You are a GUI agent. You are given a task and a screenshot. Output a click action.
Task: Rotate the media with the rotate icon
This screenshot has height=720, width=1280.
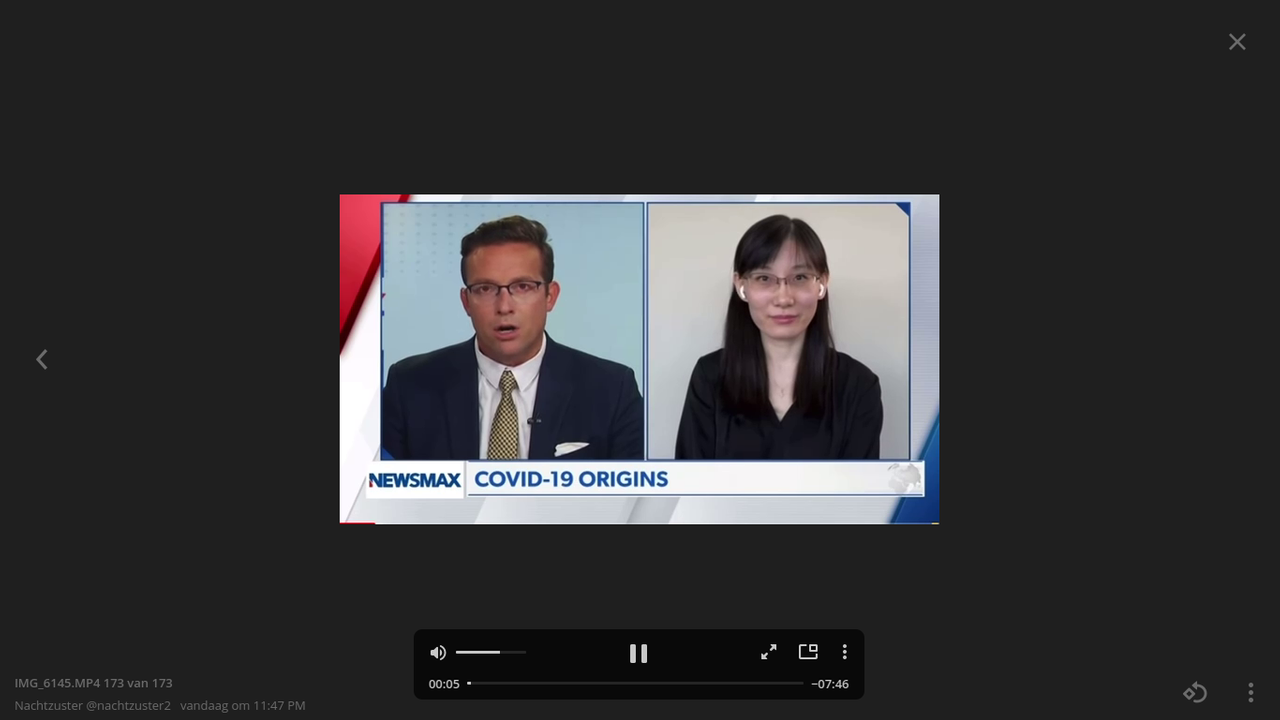pos(1195,692)
